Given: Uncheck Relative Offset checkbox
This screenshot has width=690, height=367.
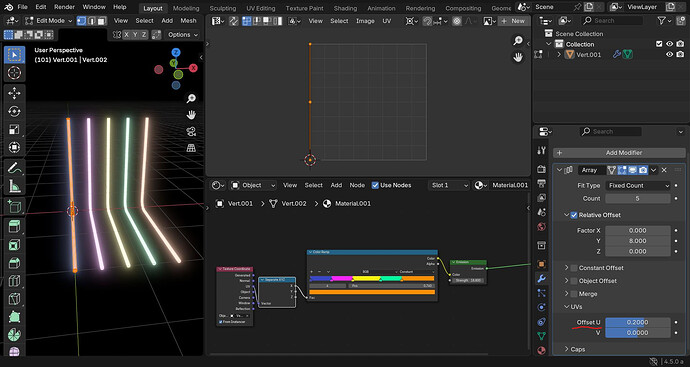Looking at the screenshot, I should click(574, 215).
